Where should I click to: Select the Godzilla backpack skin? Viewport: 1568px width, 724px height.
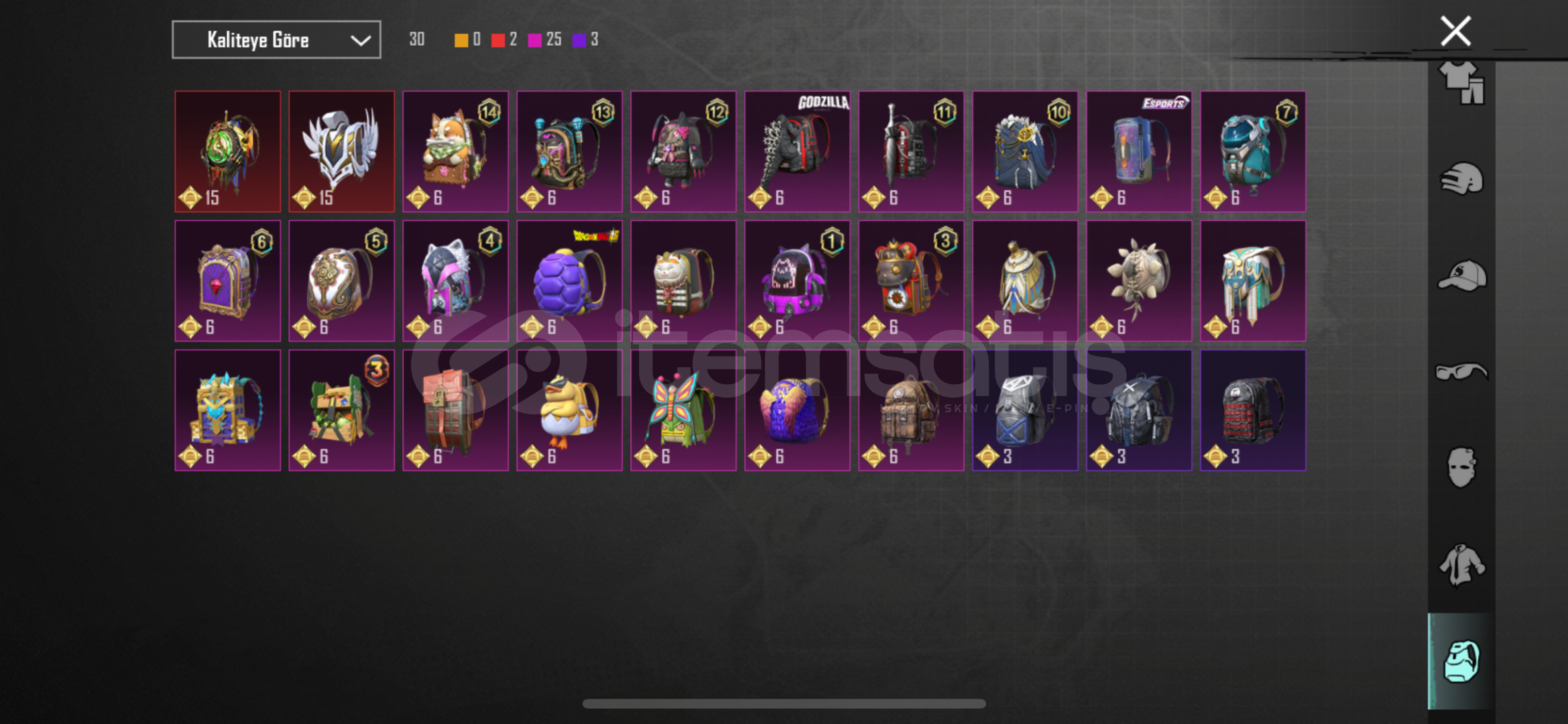(x=797, y=152)
